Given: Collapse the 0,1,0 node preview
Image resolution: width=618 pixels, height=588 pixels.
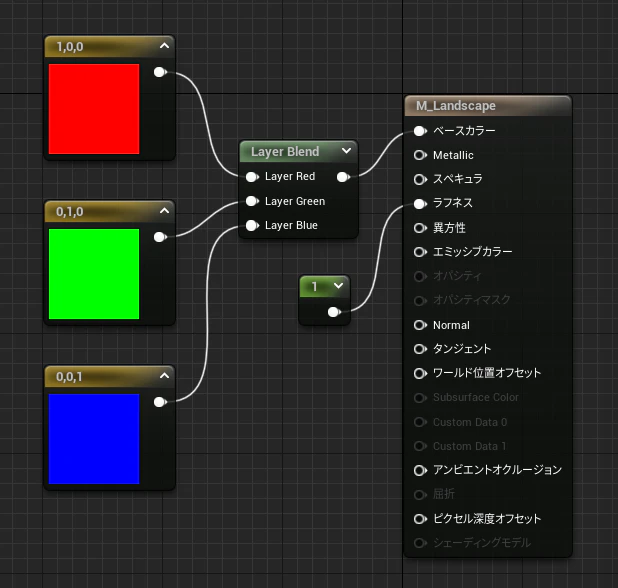Looking at the screenshot, I should 164,211.
